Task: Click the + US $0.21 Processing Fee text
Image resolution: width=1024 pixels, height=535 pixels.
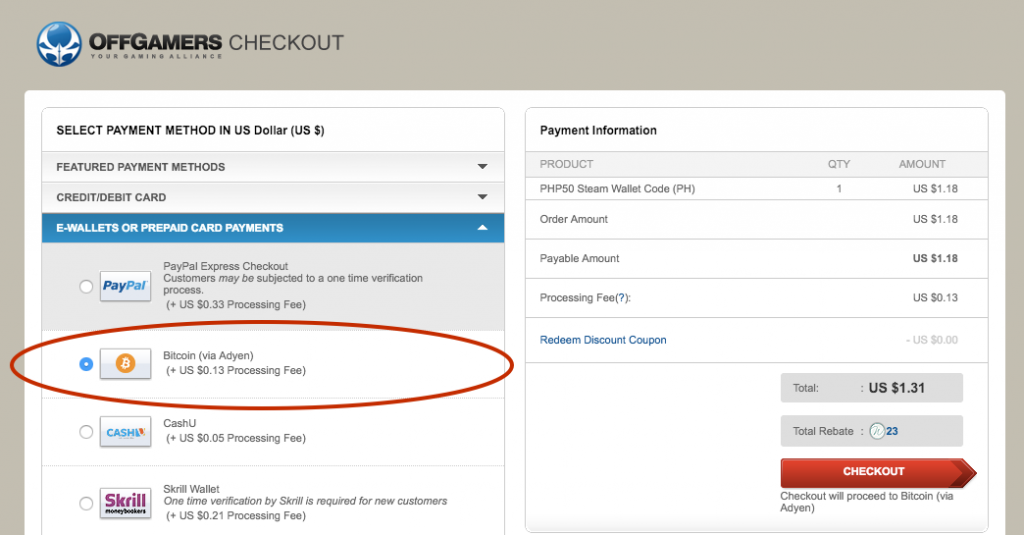Action: pyautogui.click(x=236, y=515)
